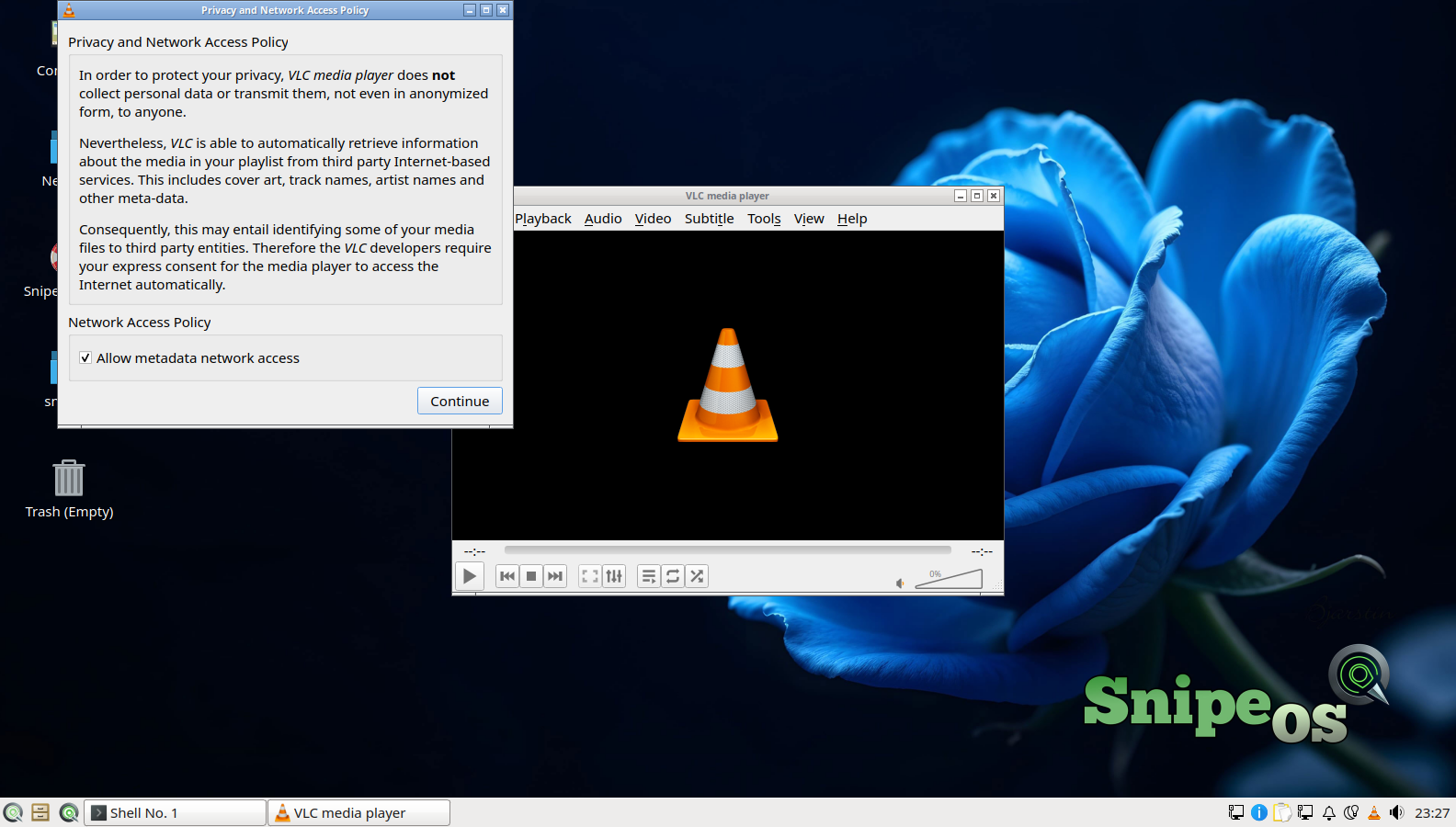Toggle random shuffle playback in VLC
This screenshot has height=827, width=1456.
pos(697,576)
